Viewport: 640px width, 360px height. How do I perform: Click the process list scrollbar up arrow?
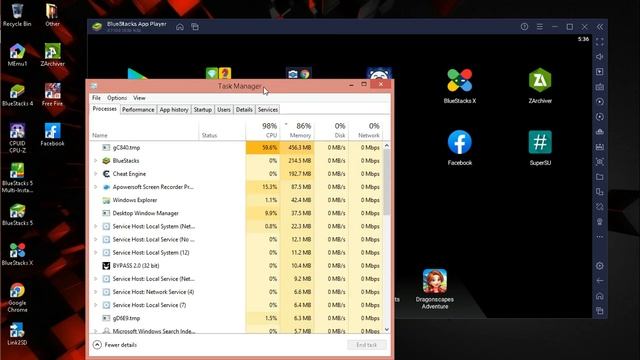tap(387, 145)
